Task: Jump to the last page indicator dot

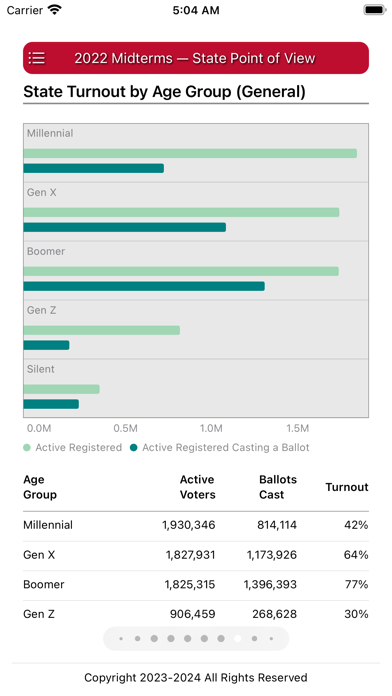Action: coord(271,639)
